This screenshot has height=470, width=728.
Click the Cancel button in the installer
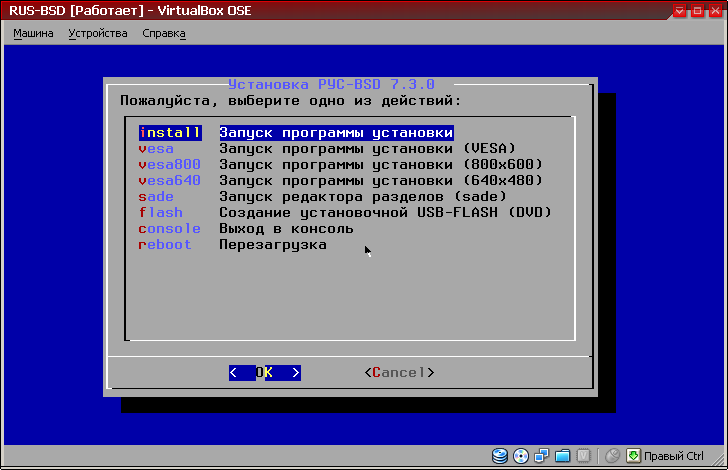pyautogui.click(x=399, y=372)
